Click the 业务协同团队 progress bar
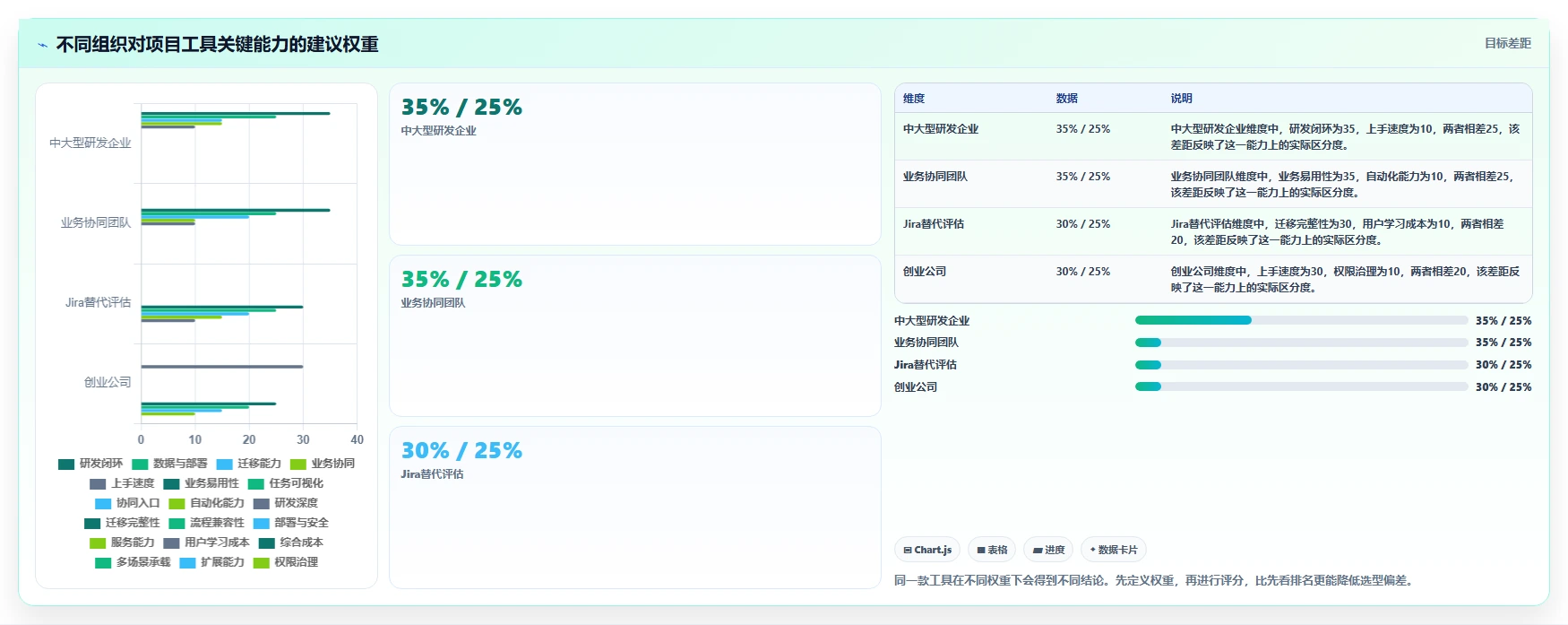The width and height of the screenshot is (1568, 625). click(1301, 343)
